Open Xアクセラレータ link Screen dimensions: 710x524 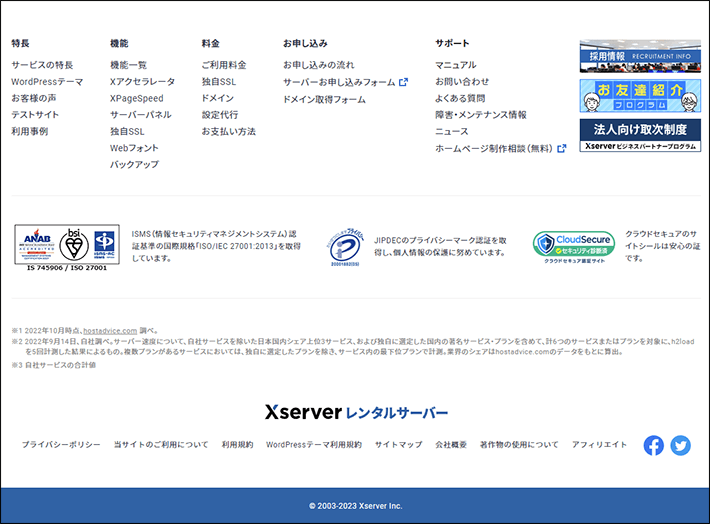click(x=142, y=82)
